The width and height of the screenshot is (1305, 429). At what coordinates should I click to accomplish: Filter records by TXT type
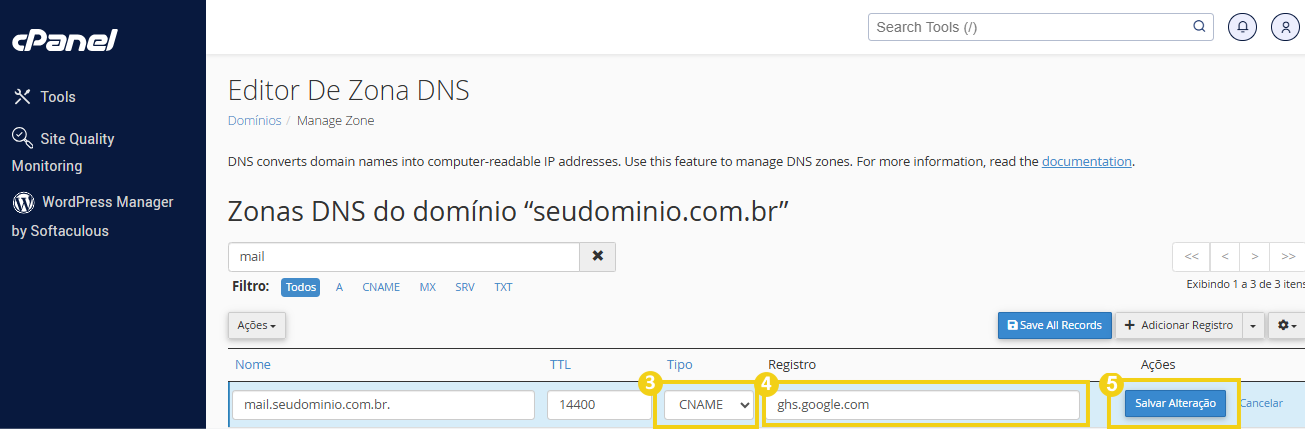pyautogui.click(x=503, y=287)
